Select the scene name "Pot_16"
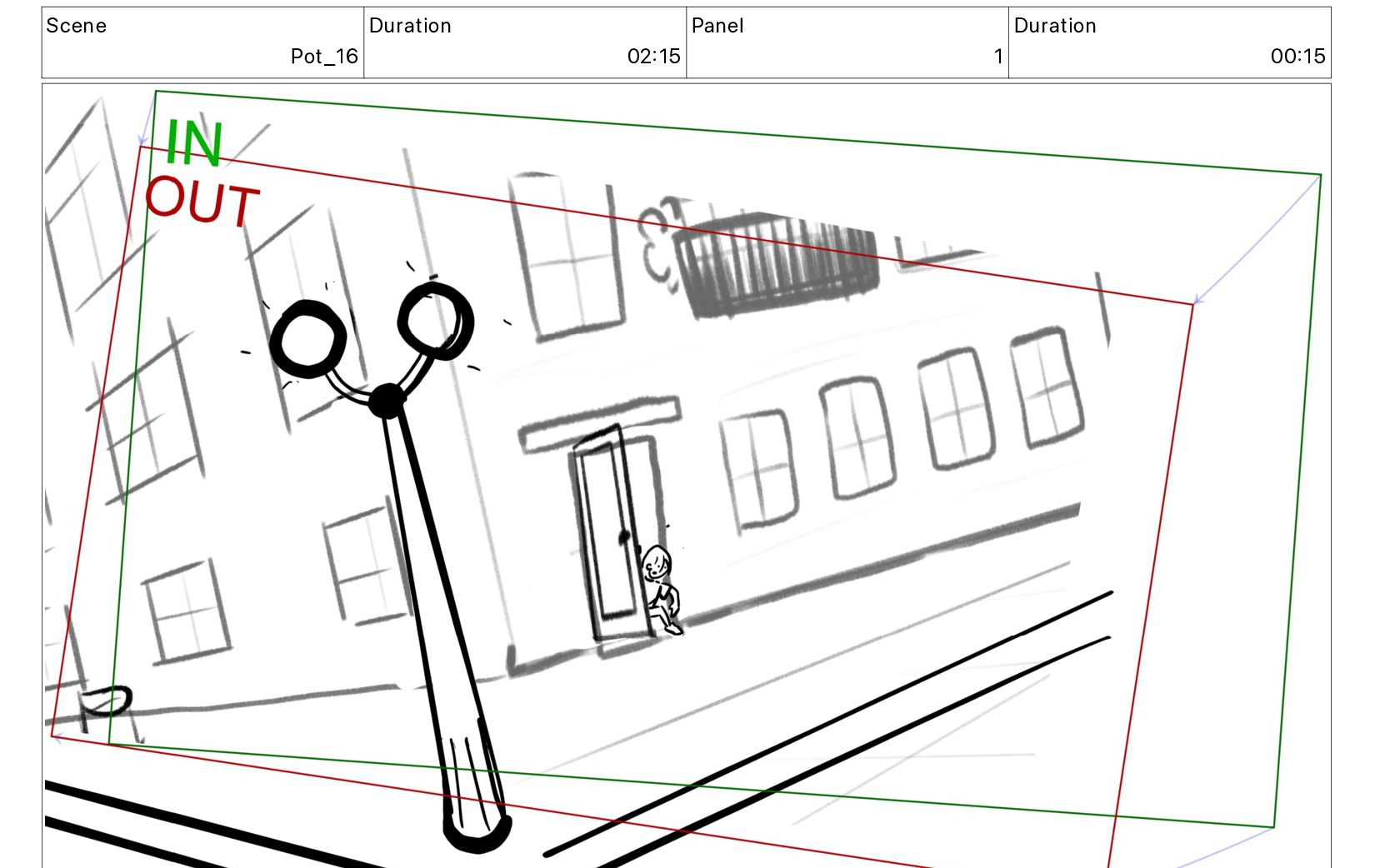1375x868 pixels. point(324,56)
